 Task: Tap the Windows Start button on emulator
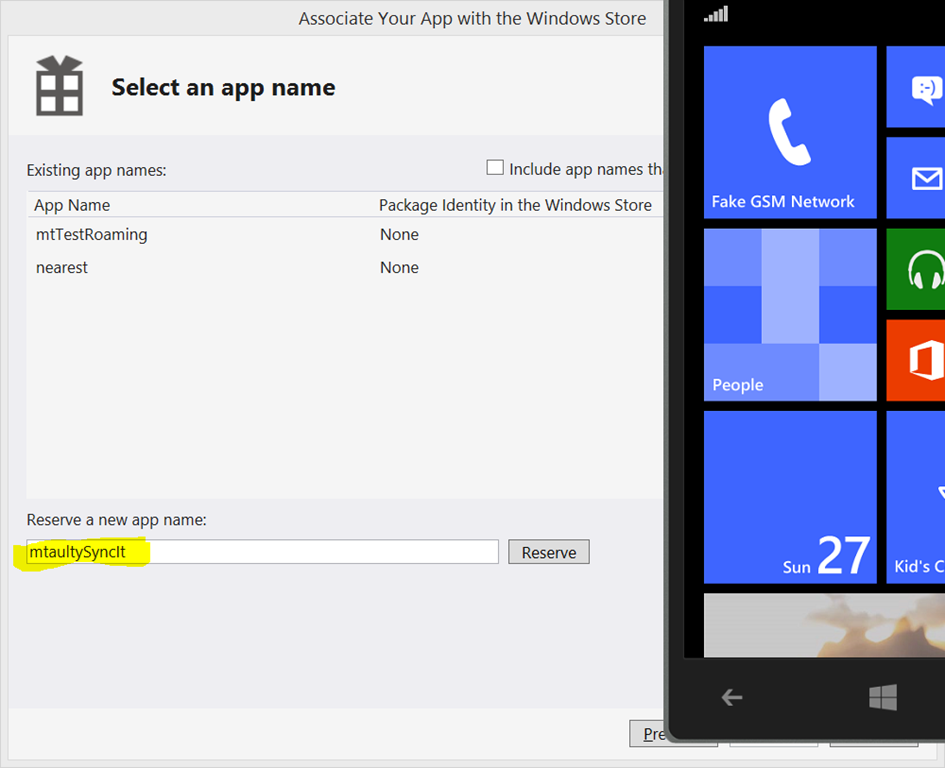(x=883, y=697)
